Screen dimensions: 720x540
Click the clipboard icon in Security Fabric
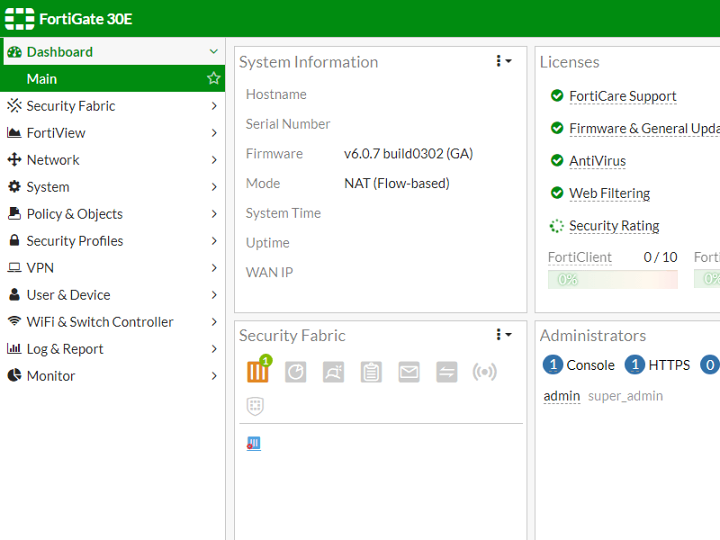[x=371, y=371]
